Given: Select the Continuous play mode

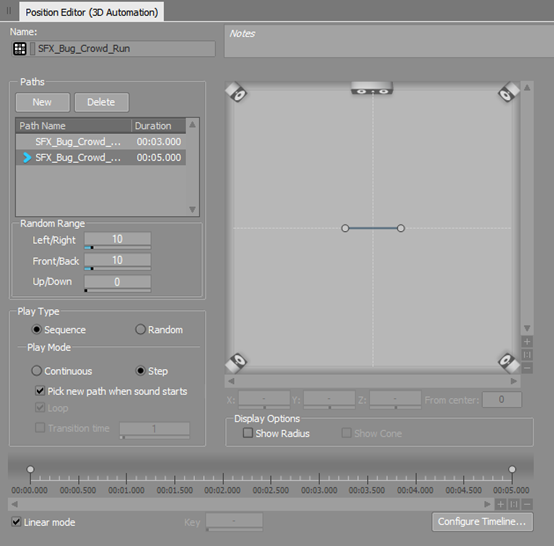Looking at the screenshot, I should [x=36, y=371].
